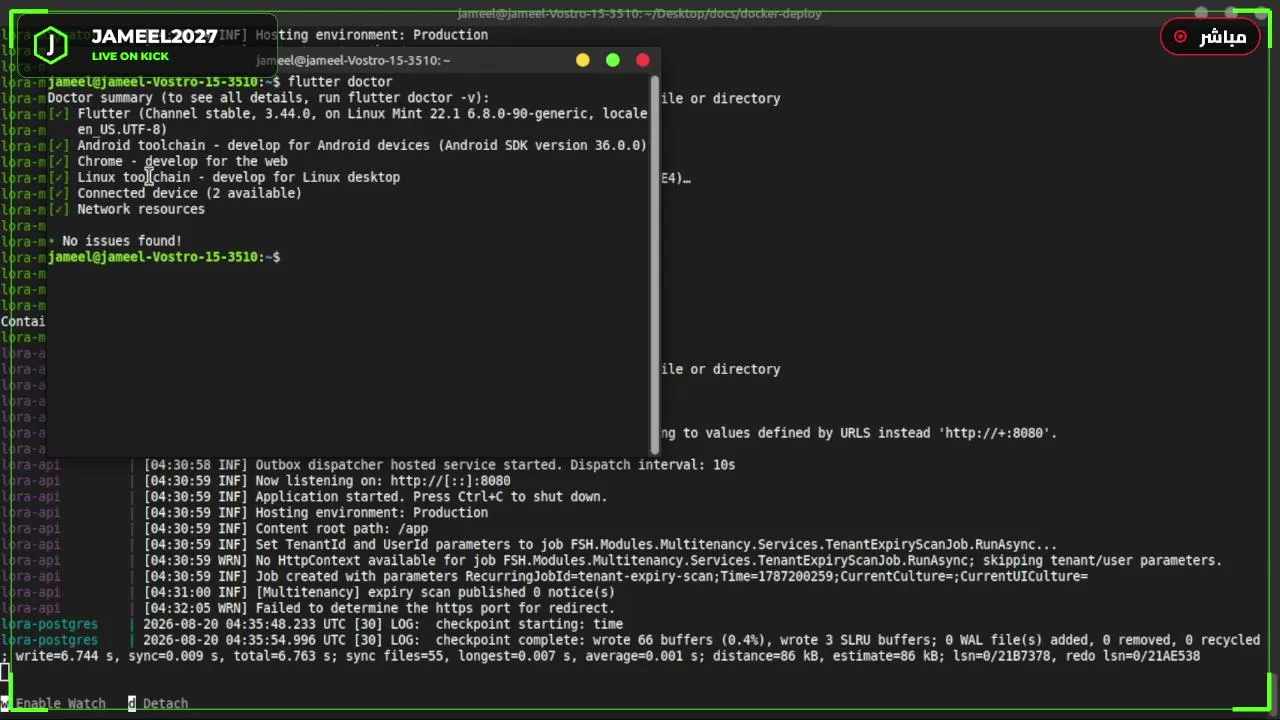This screenshot has width=1280, height=720.
Task: Click 'Android toolchain - develop for Android devices' text
Action: pyautogui.click(x=254, y=145)
